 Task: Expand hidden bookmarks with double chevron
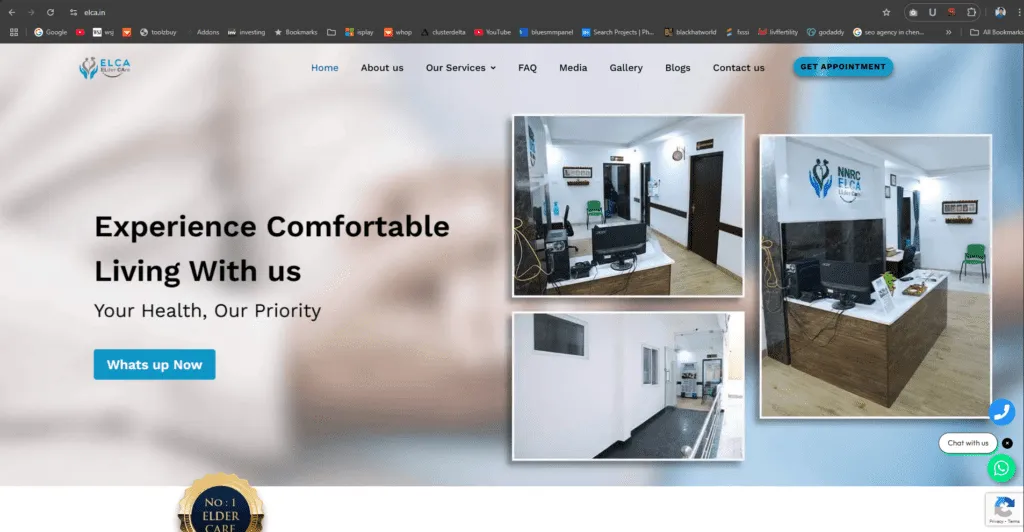pyautogui.click(x=948, y=32)
